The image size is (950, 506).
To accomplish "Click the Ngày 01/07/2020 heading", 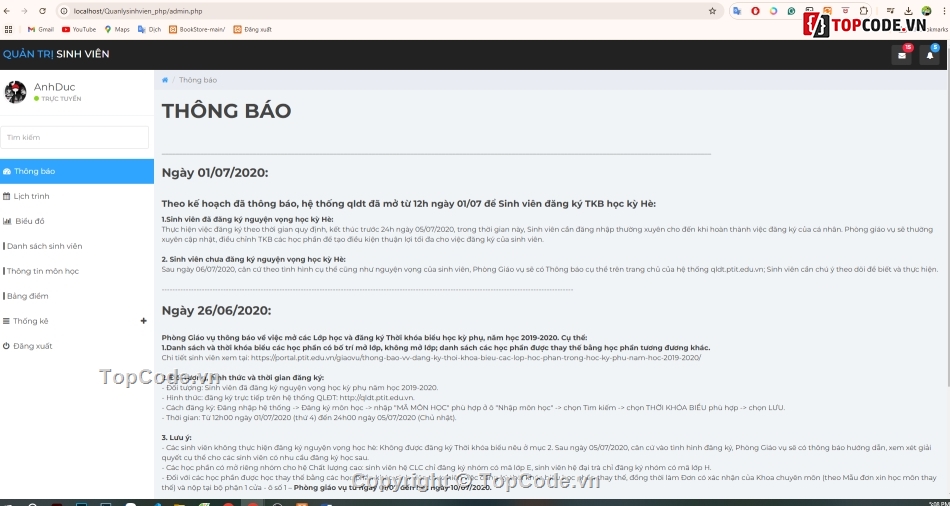I will 214,173.
